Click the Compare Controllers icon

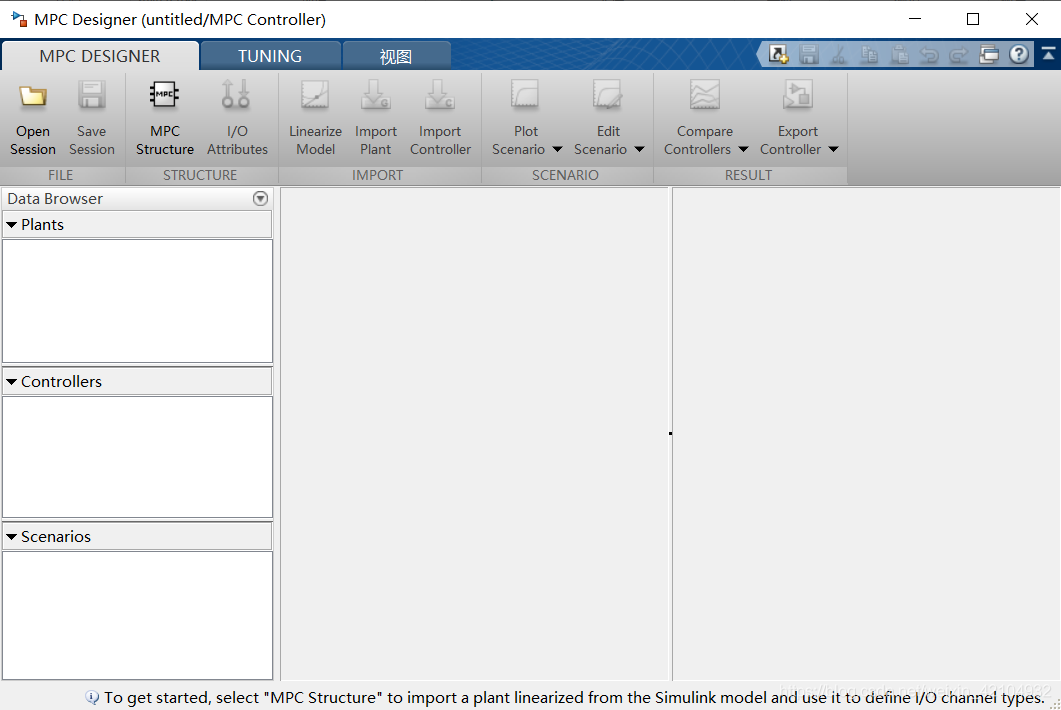tap(704, 95)
